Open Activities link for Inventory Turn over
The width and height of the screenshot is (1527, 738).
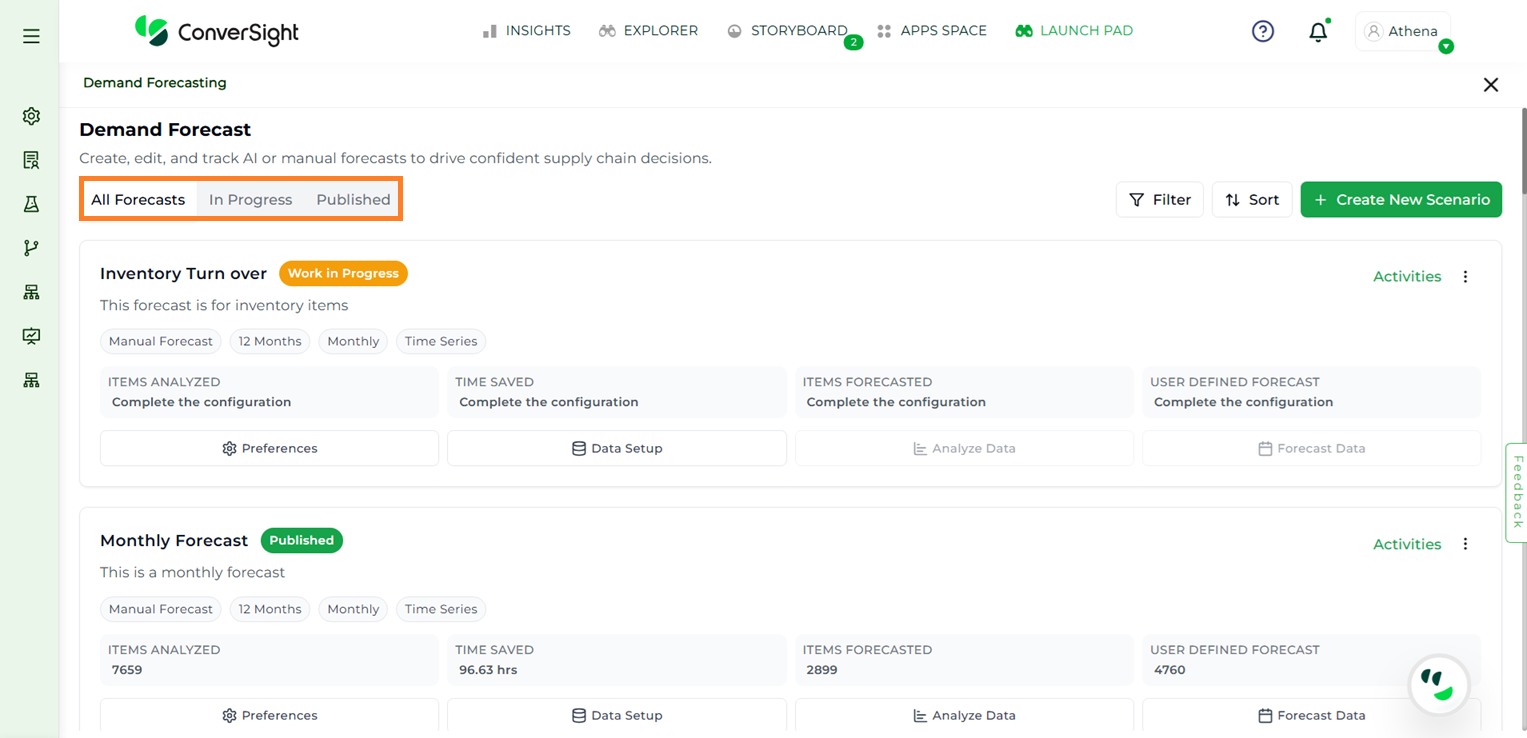1406,277
